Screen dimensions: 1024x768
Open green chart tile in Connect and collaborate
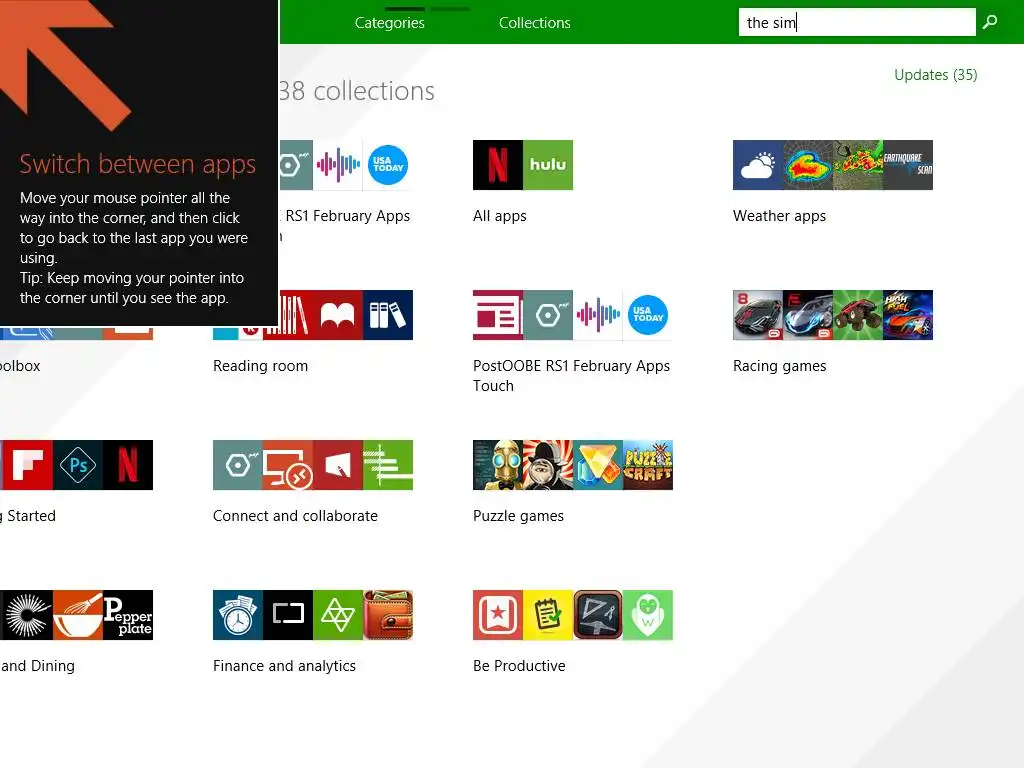point(388,465)
